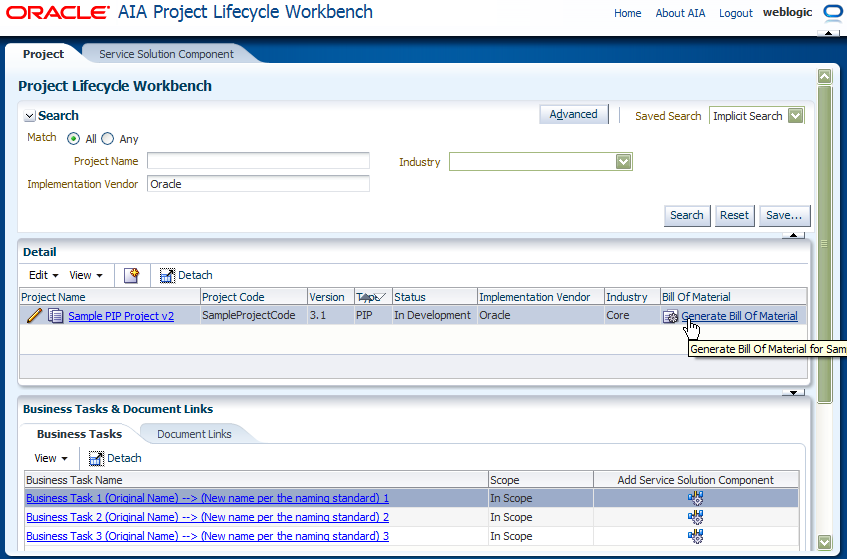Collapse the header with the top-right arrow
The width and height of the screenshot is (847, 559).
[828, 33]
